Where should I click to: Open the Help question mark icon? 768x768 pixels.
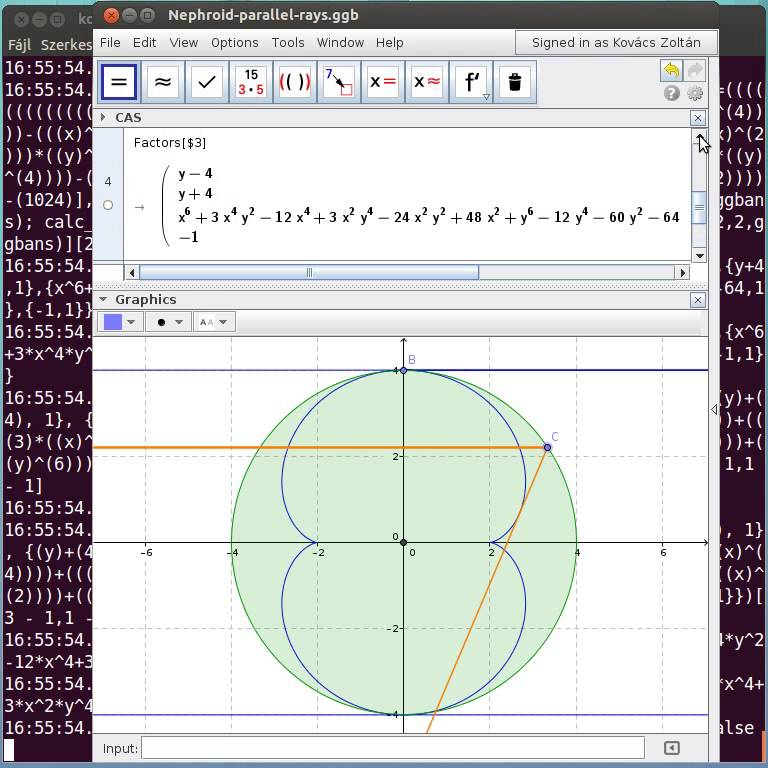point(672,93)
